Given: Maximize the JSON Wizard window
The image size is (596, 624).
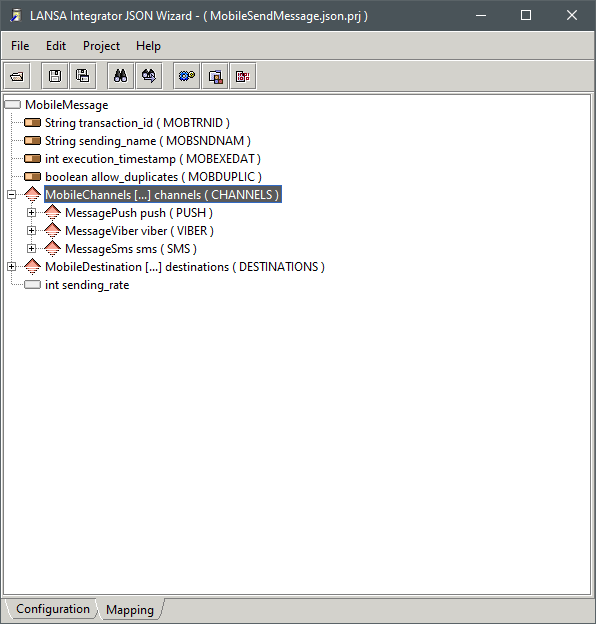Looking at the screenshot, I should (x=526, y=16).
